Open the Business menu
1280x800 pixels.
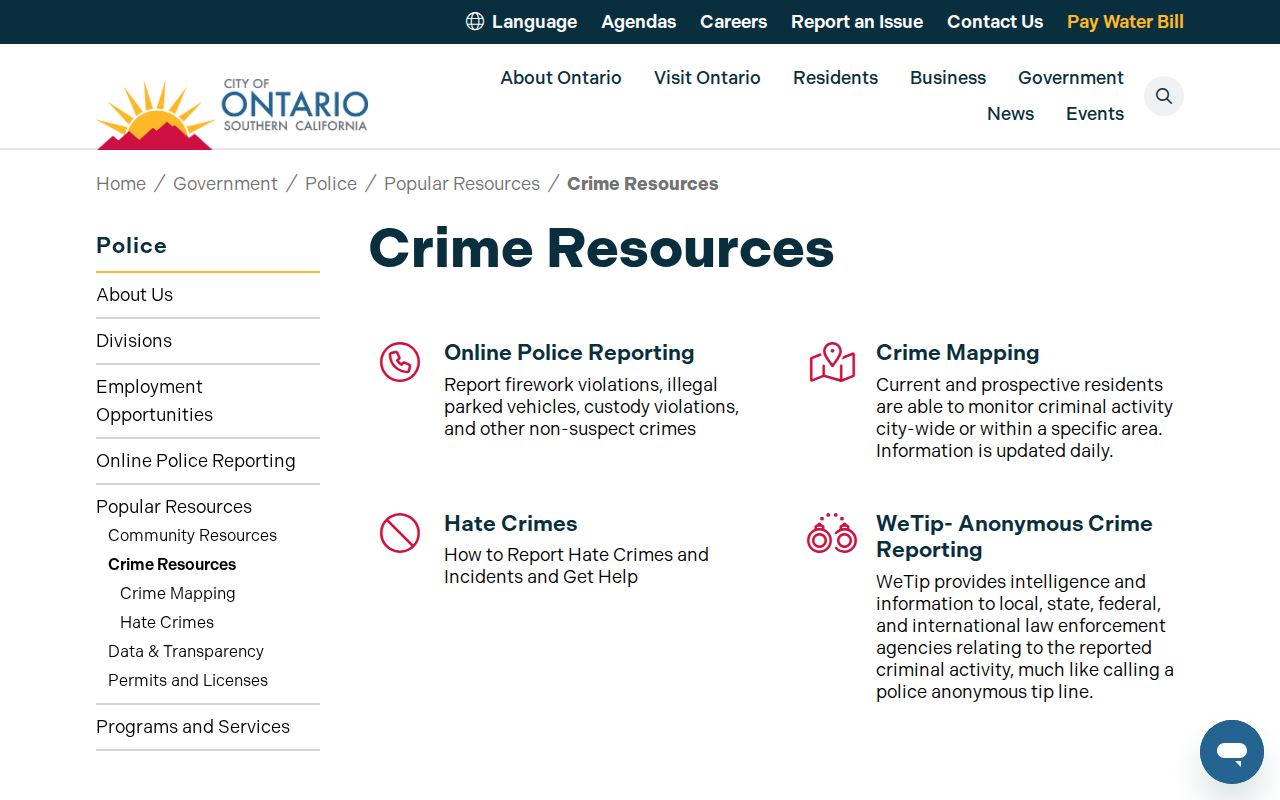pos(948,78)
